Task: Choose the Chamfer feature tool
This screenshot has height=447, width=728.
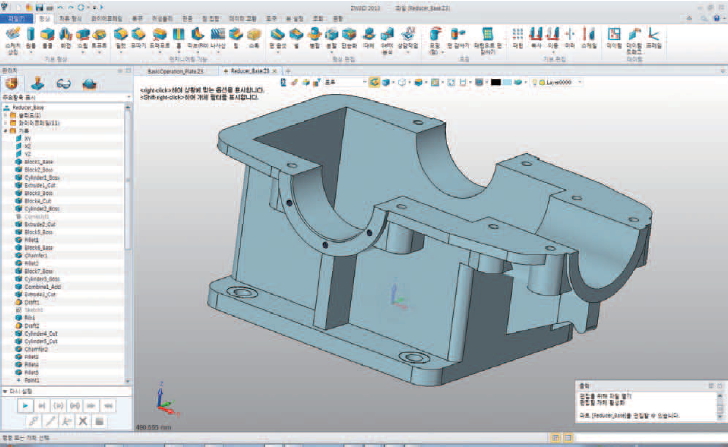Action: [138, 37]
